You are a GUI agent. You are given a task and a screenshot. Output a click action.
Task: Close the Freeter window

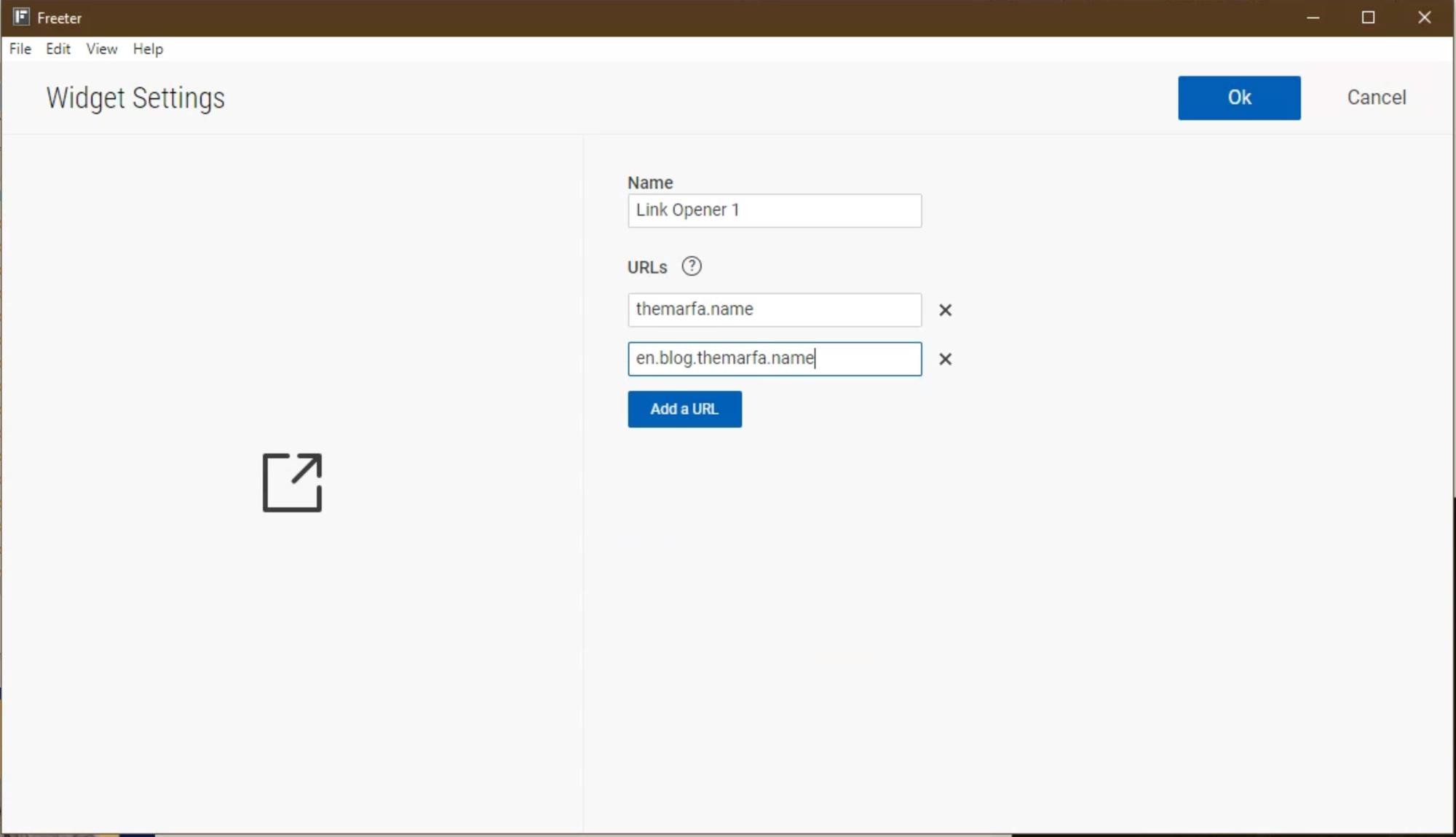click(x=1424, y=17)
